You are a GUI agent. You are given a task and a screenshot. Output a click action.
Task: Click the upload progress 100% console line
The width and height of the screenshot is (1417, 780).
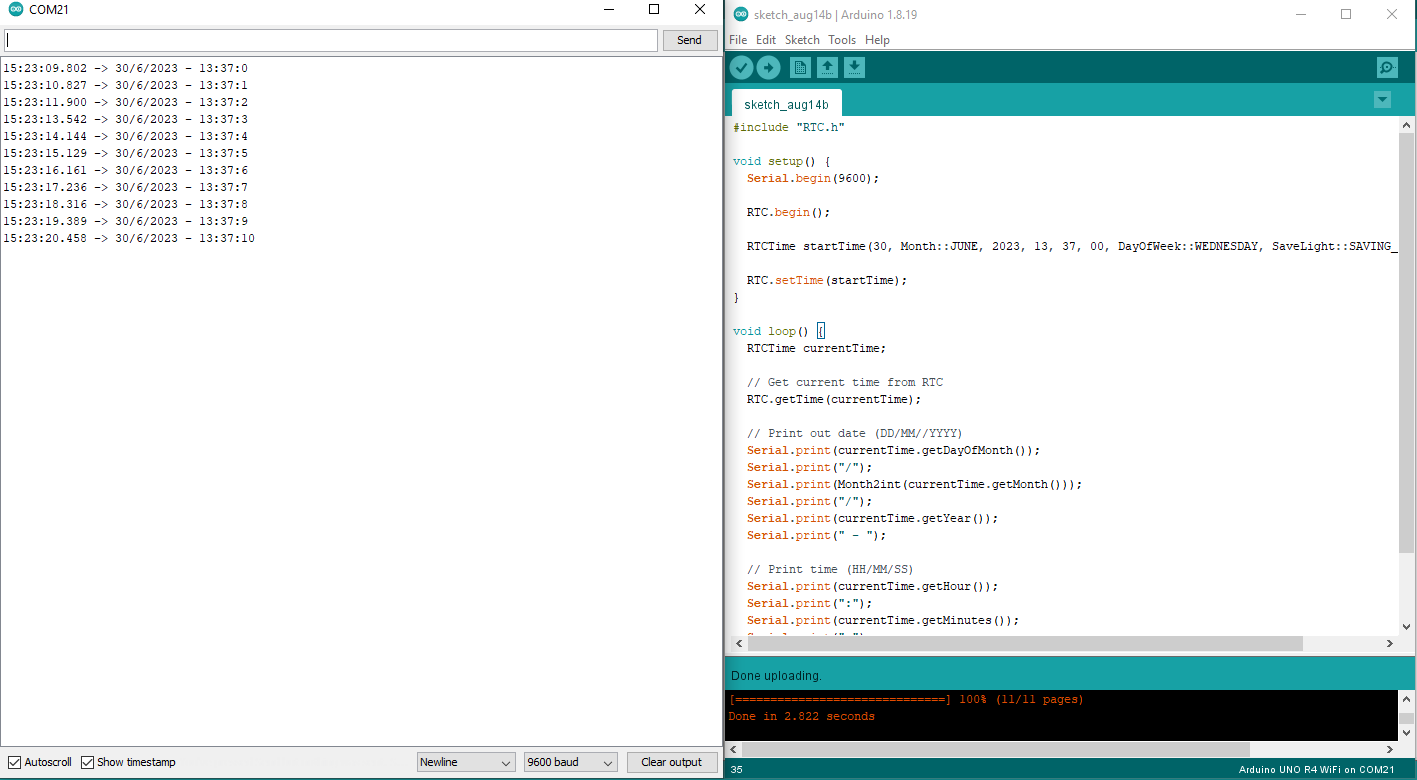click(906, 699)
